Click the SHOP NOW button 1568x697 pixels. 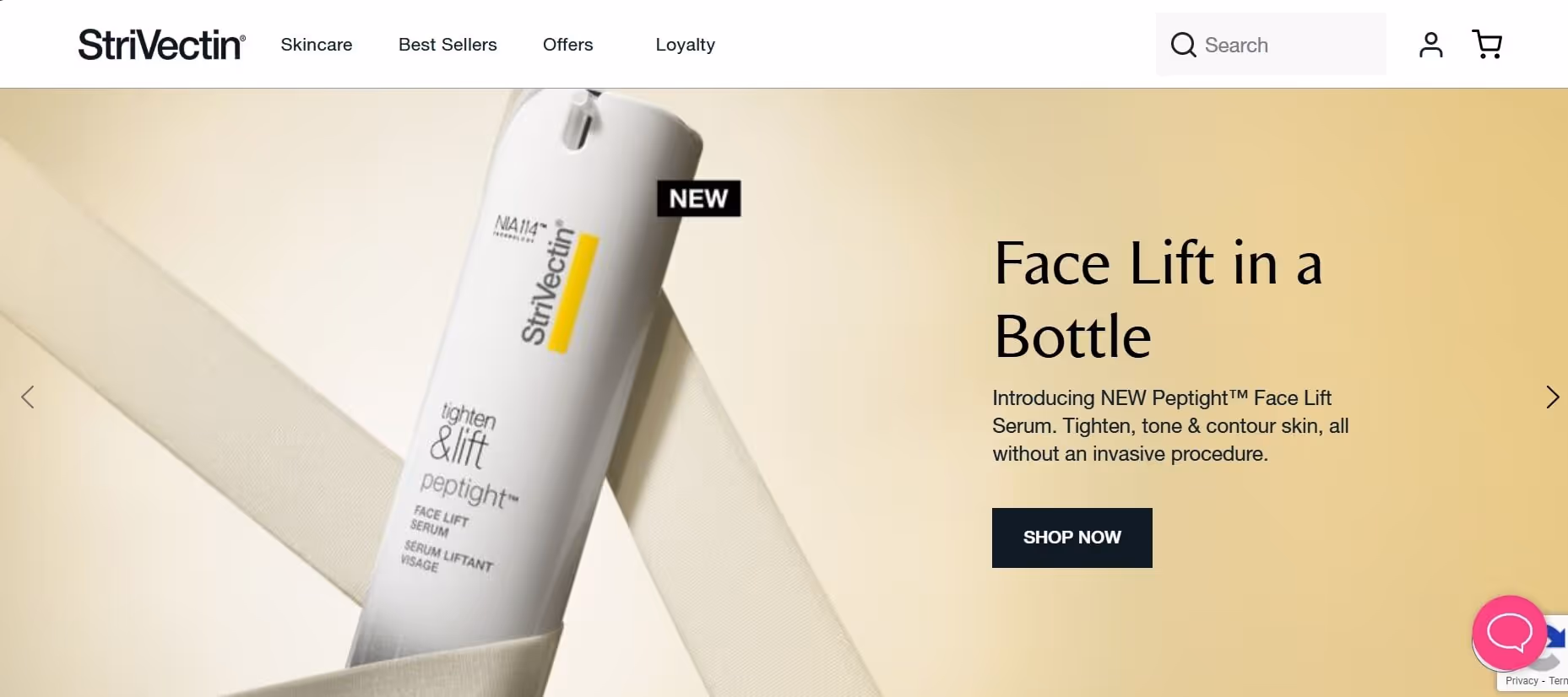1072,538
